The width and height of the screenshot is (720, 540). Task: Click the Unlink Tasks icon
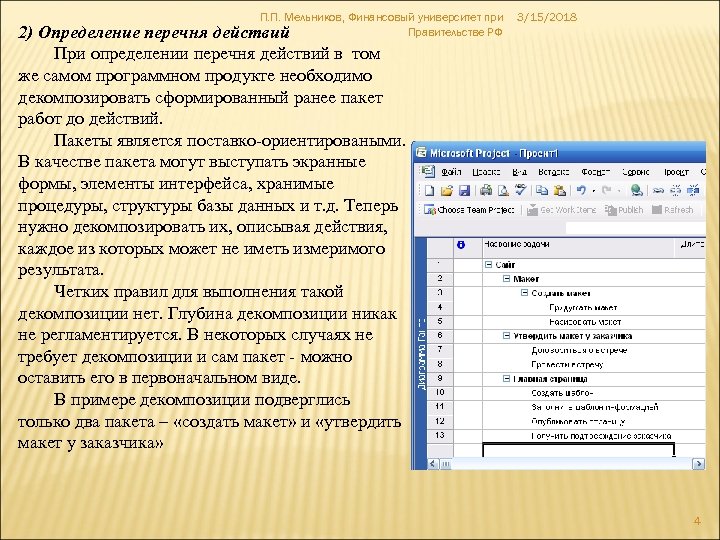[x=676, y=190]
